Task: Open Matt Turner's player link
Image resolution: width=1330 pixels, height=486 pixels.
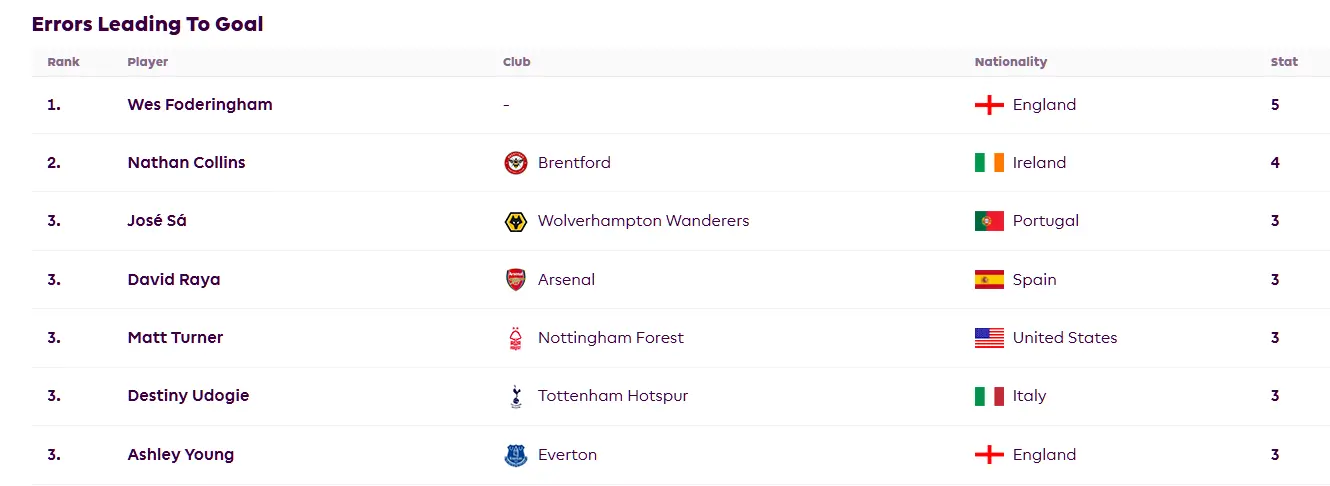Action: tap(175, 338)
